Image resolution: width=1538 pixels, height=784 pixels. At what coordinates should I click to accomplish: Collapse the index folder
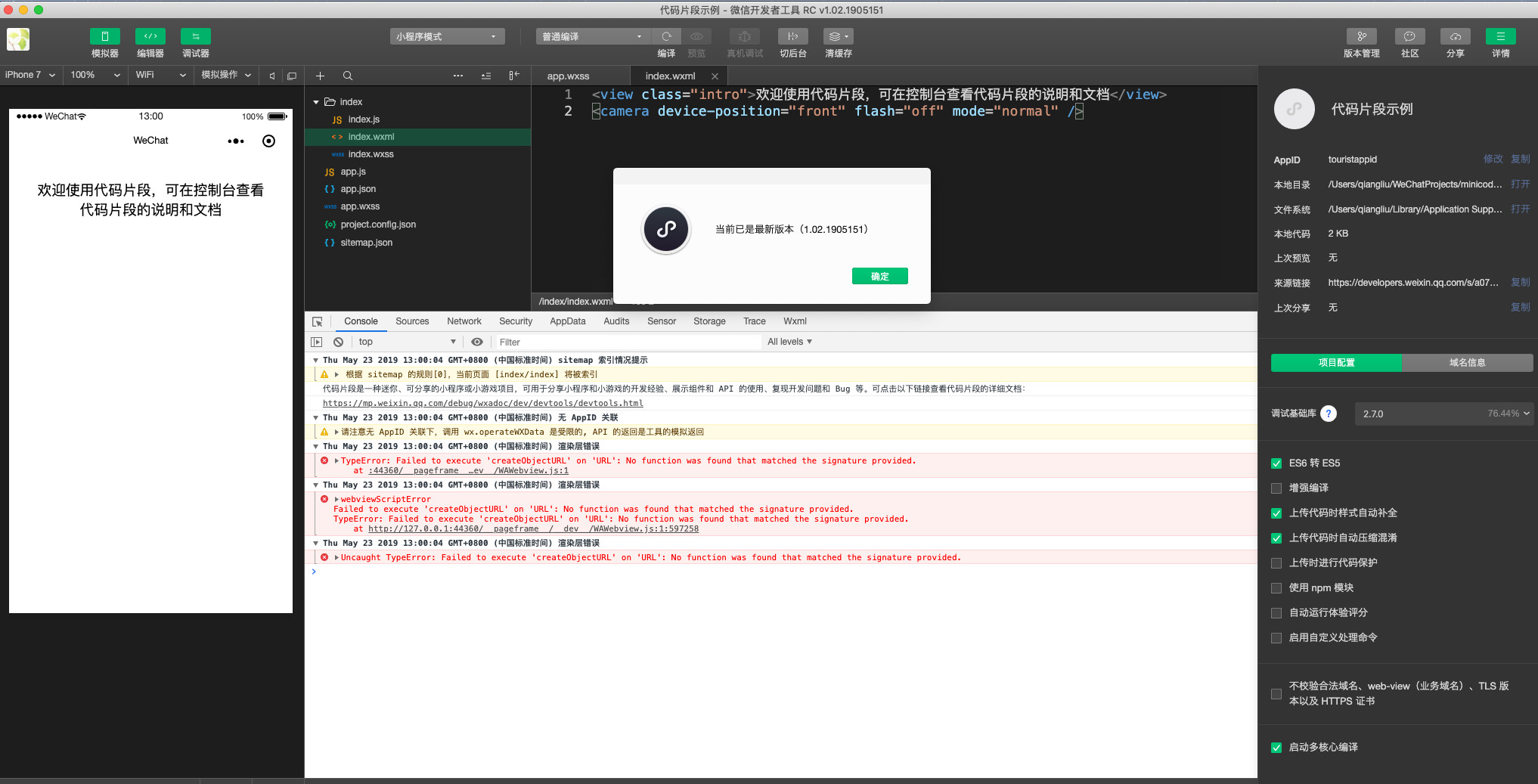316,102
